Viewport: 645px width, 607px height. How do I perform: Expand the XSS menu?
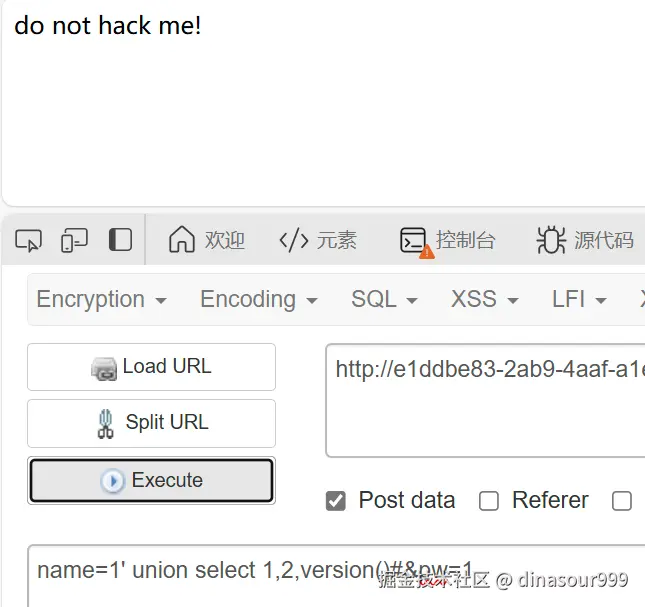[x=485, y=299]
